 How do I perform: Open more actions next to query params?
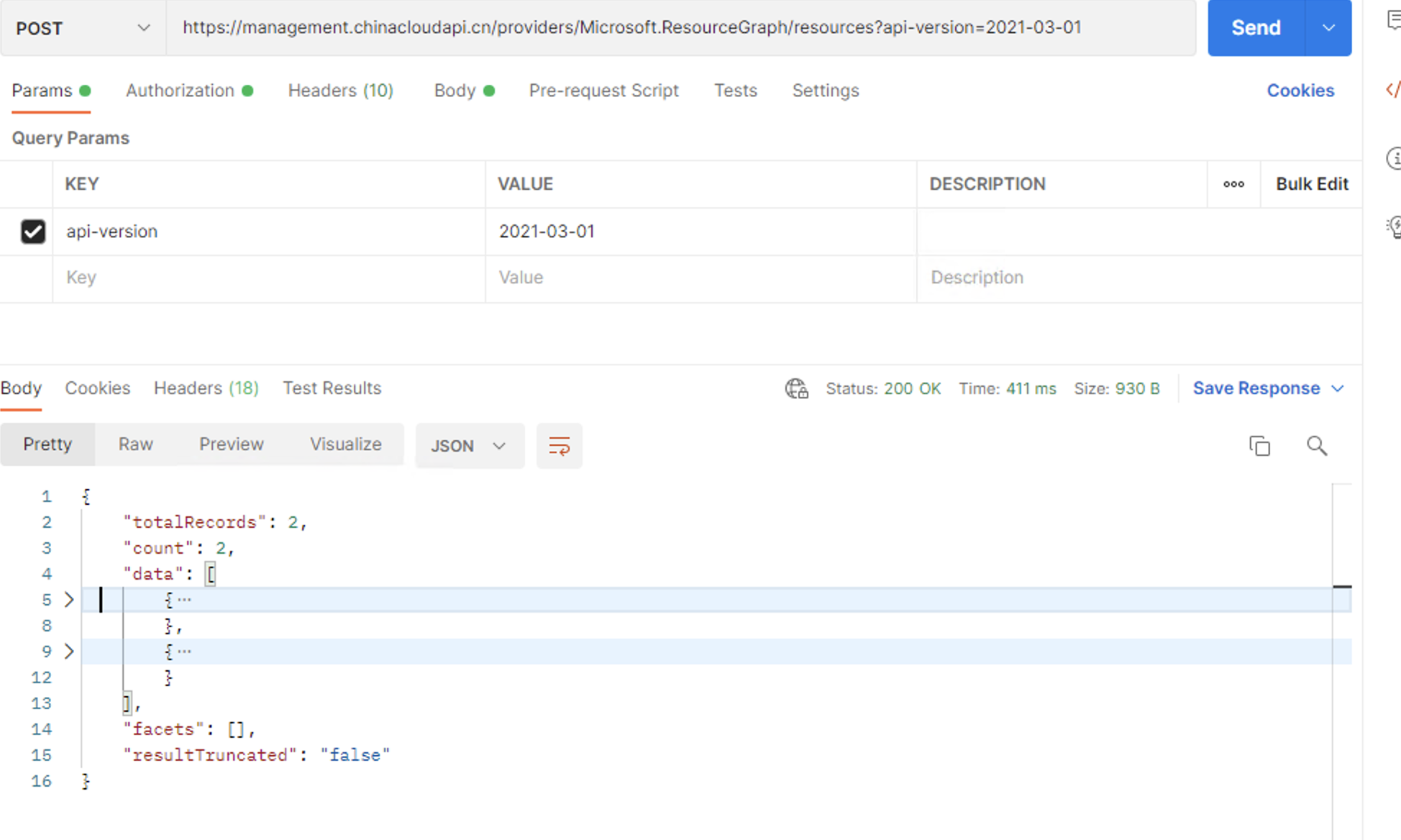pos(1233,184)
